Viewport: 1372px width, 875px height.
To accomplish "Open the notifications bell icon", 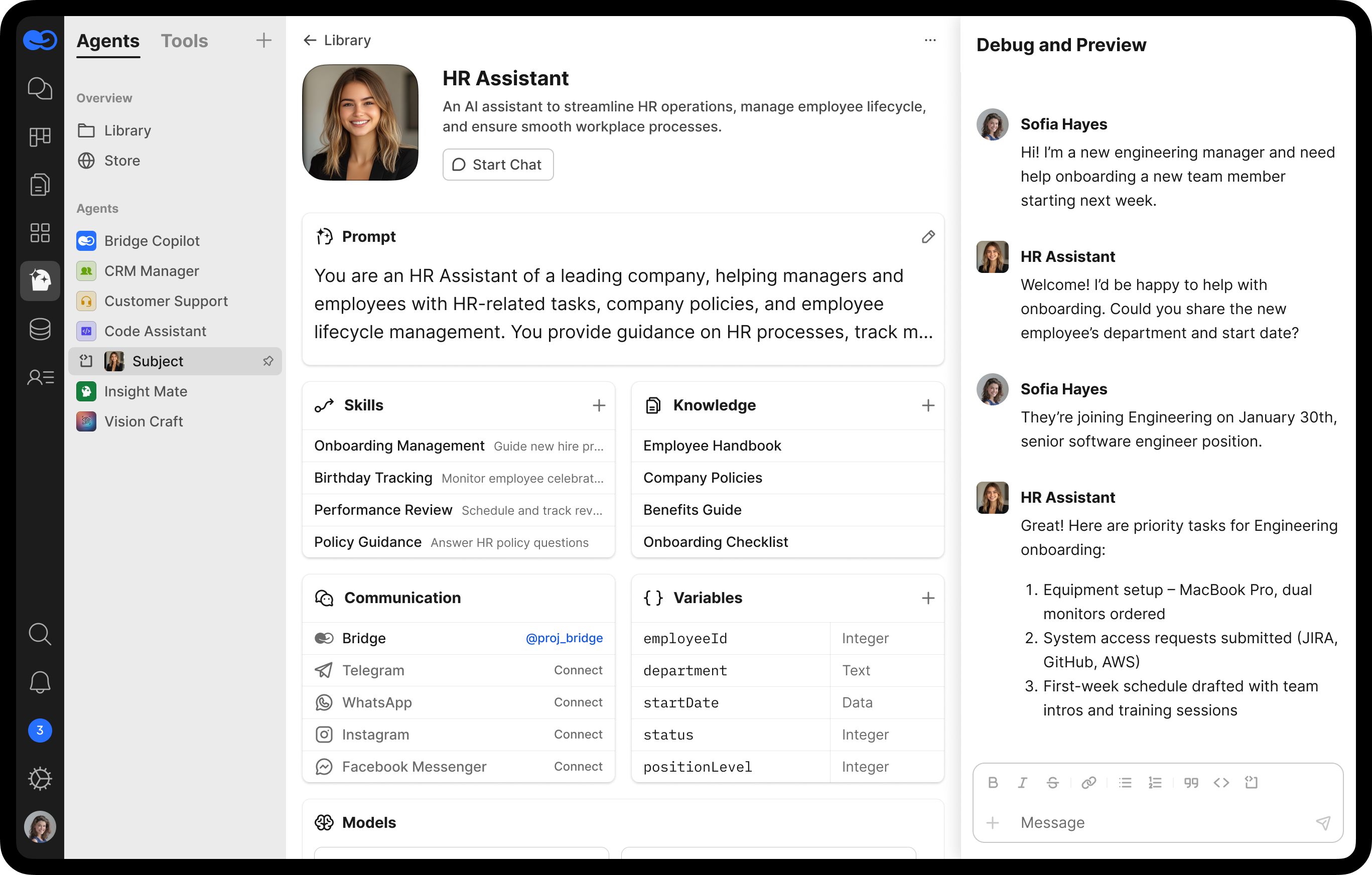I will (x=40, y=682).
